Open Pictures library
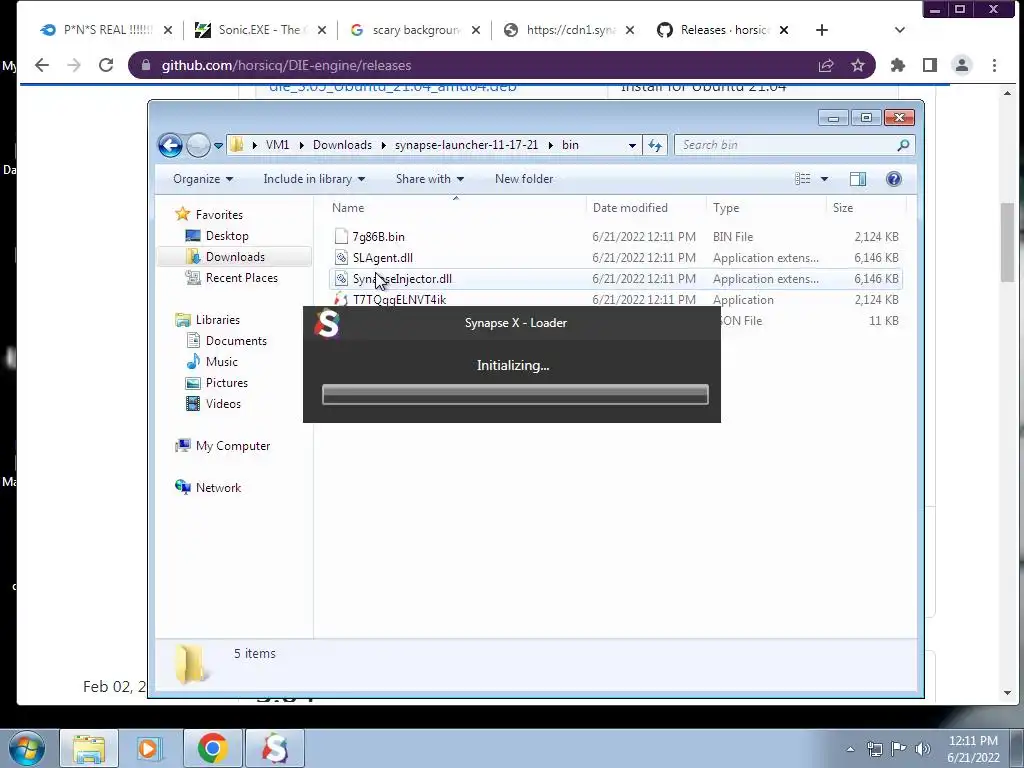This screenshot has height=768, width=1024. coord(227,383)
